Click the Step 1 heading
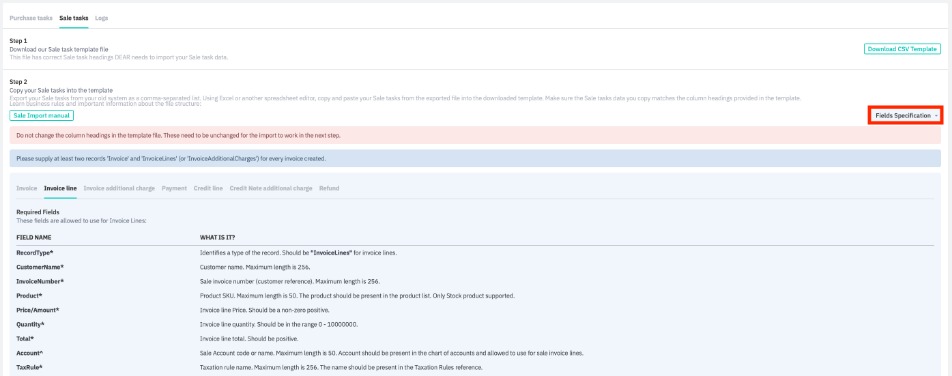Screen dimensions: 952x376 [x=18, y=41]
